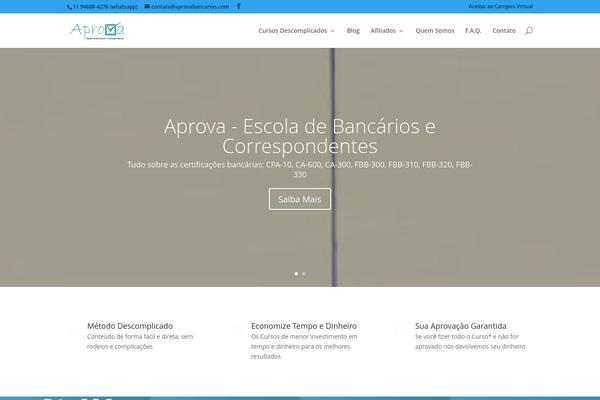Select the first slider dot
The width and height of the screenshot is (600, 400).
[x=296, y=274]
